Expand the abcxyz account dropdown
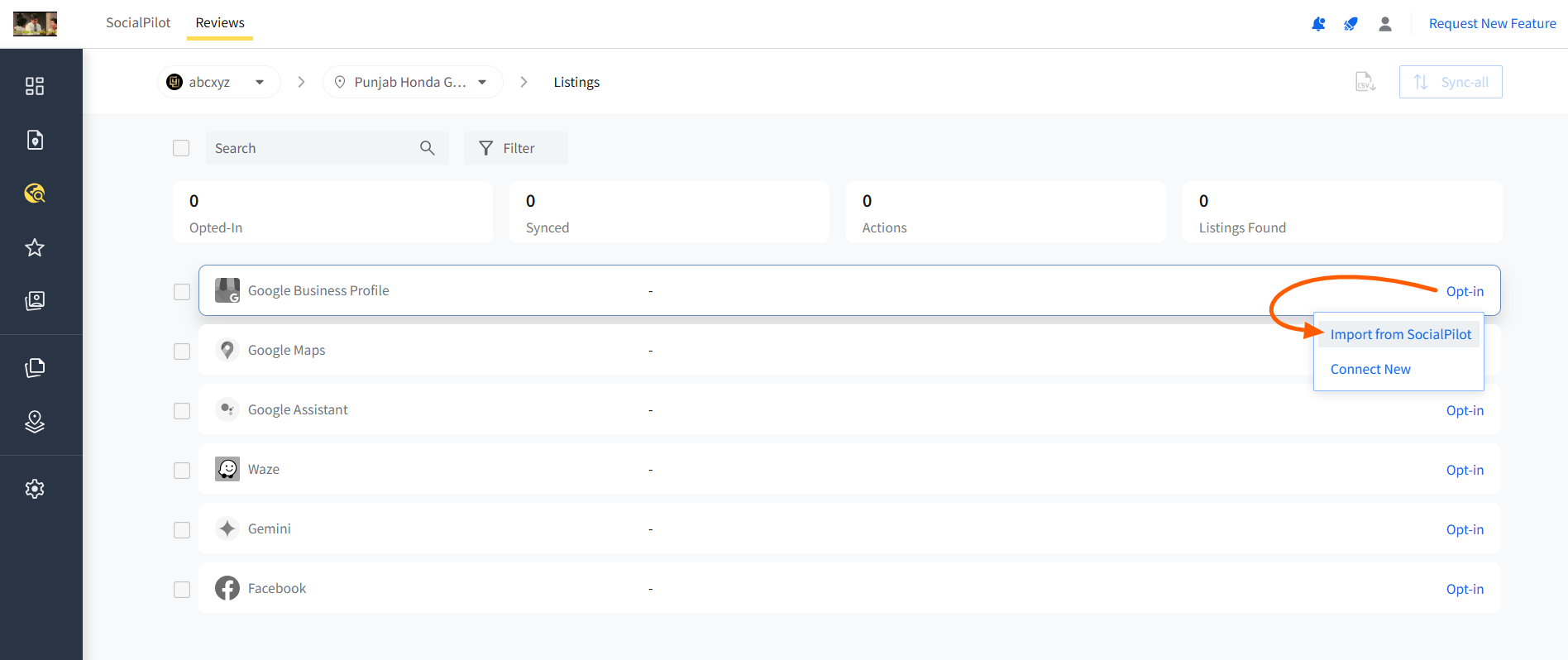This screenshot has height=660, width=1568. click(218, 82)
